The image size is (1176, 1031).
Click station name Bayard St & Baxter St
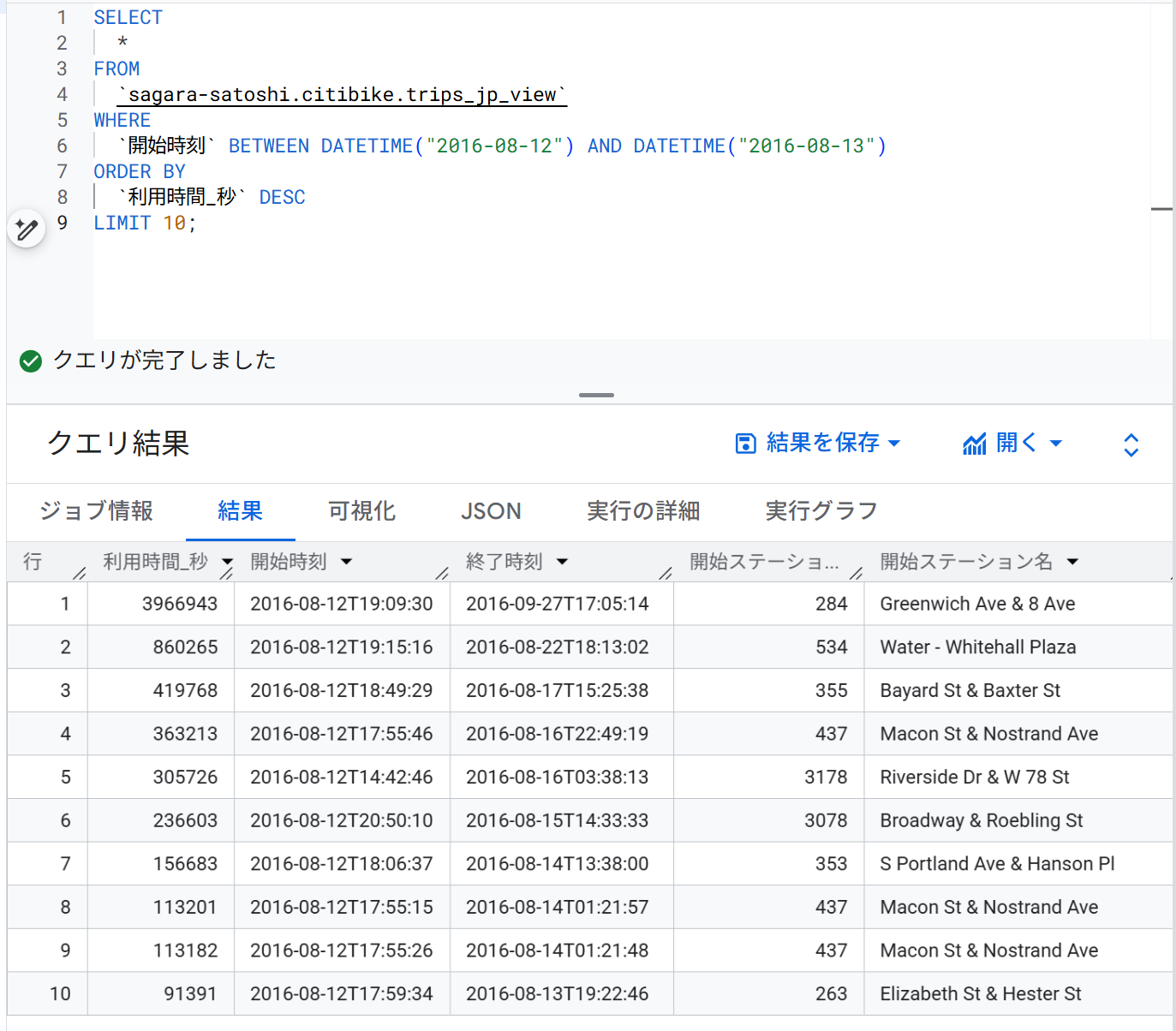click(x=970, y=690)
